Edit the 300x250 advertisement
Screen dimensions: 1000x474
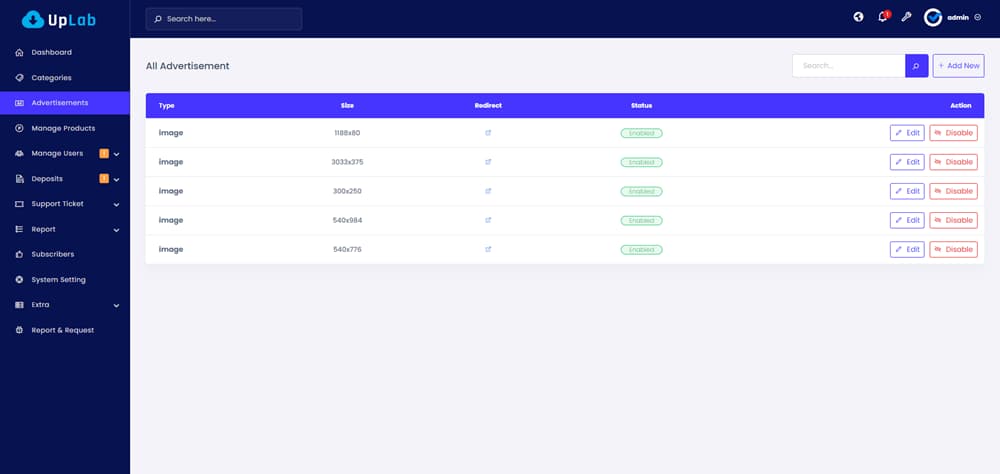[907, 191]
